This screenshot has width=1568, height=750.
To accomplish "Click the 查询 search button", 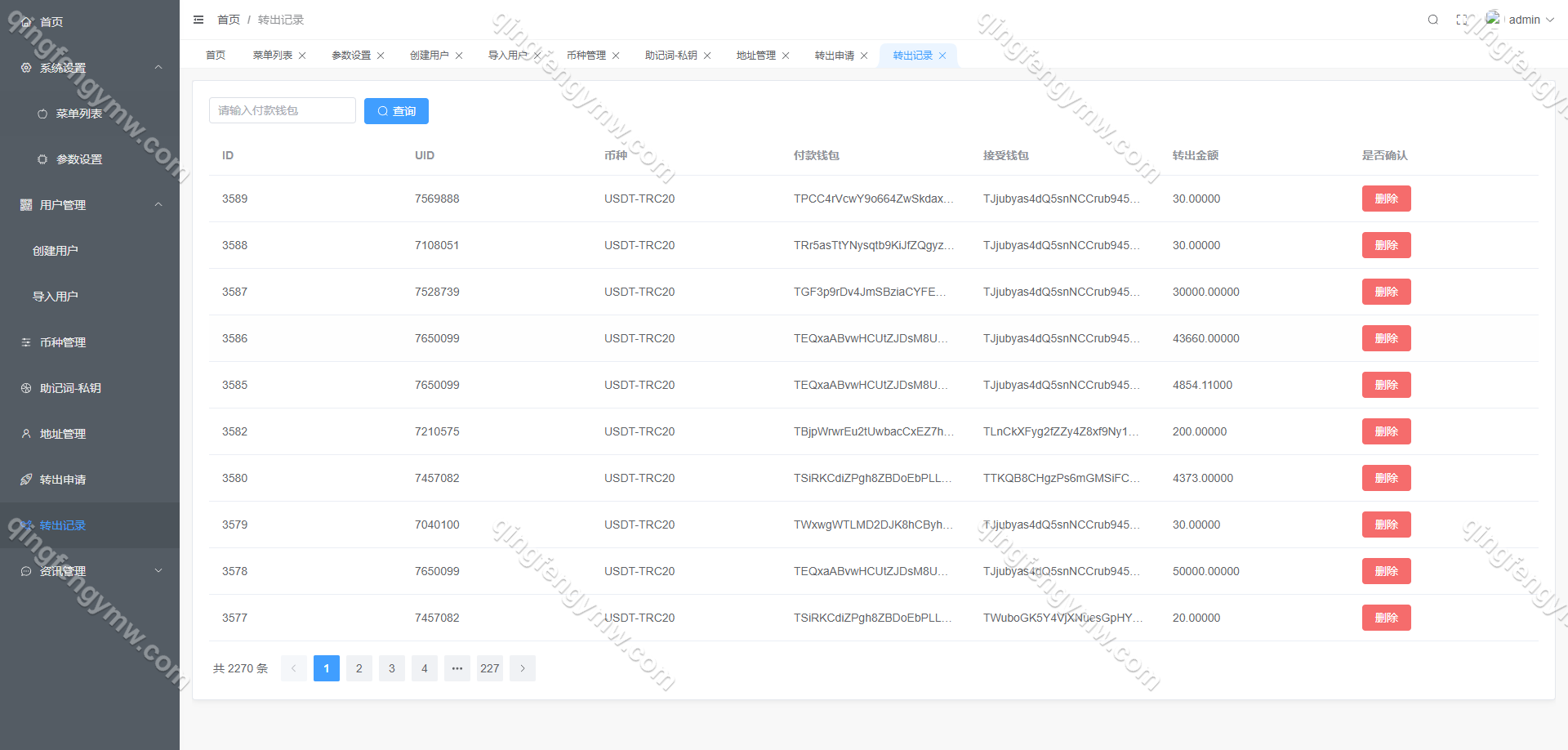I will (x=396, y=111).
